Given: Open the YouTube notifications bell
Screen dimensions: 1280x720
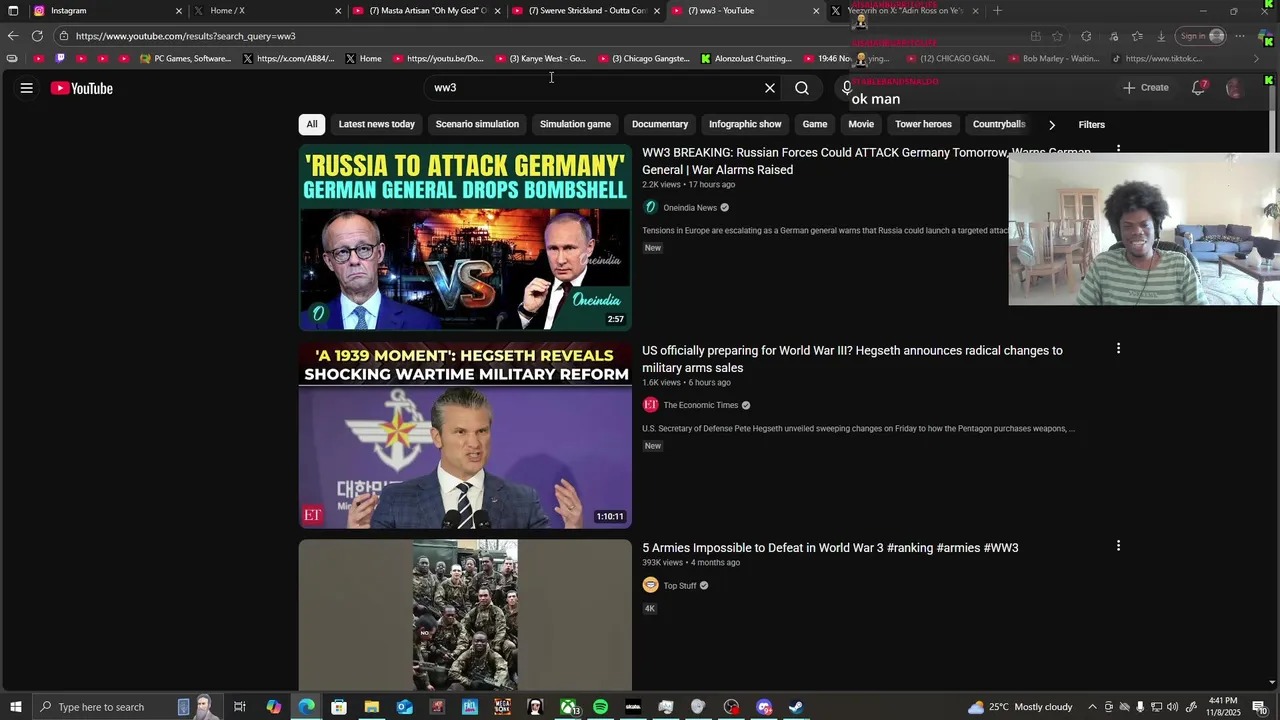Looking at the screenshot, I should point(1198,88).
